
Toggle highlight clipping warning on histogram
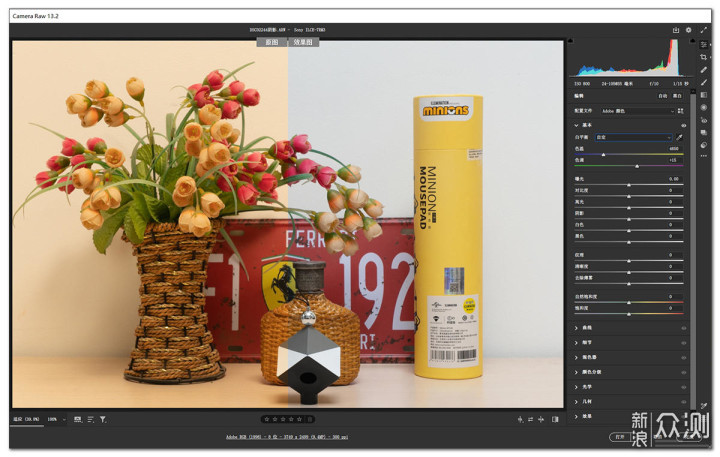point(692,40)
